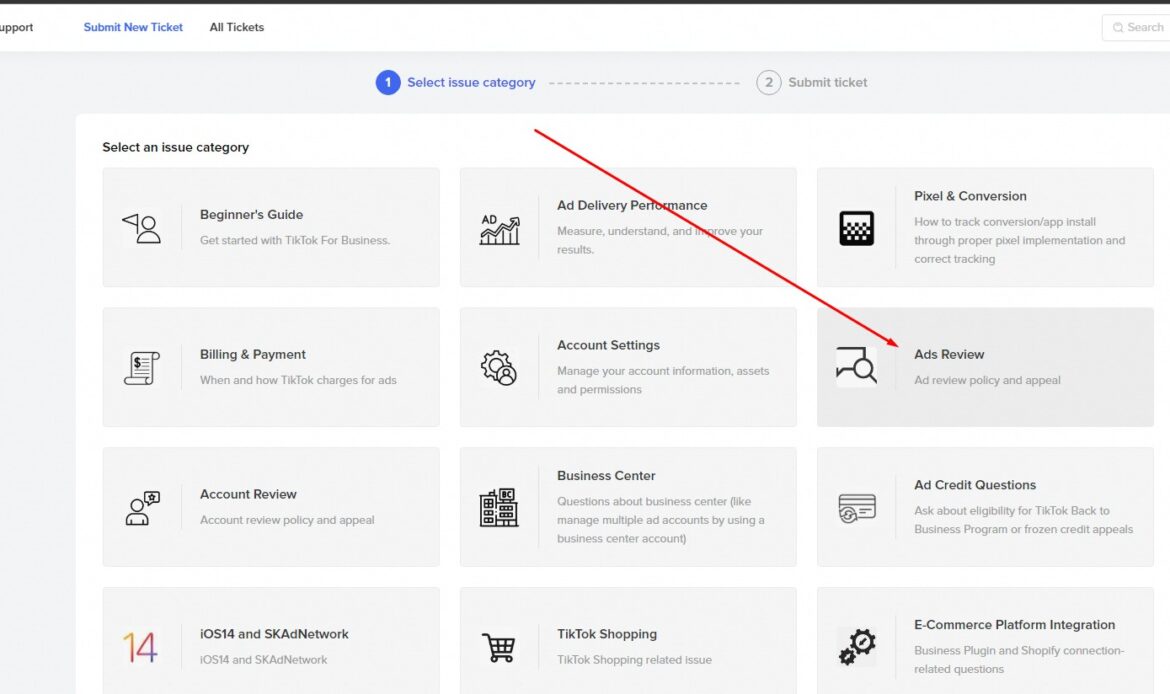
Task: Click the Pixel & Conversion checkered icon
Action: 857,228
